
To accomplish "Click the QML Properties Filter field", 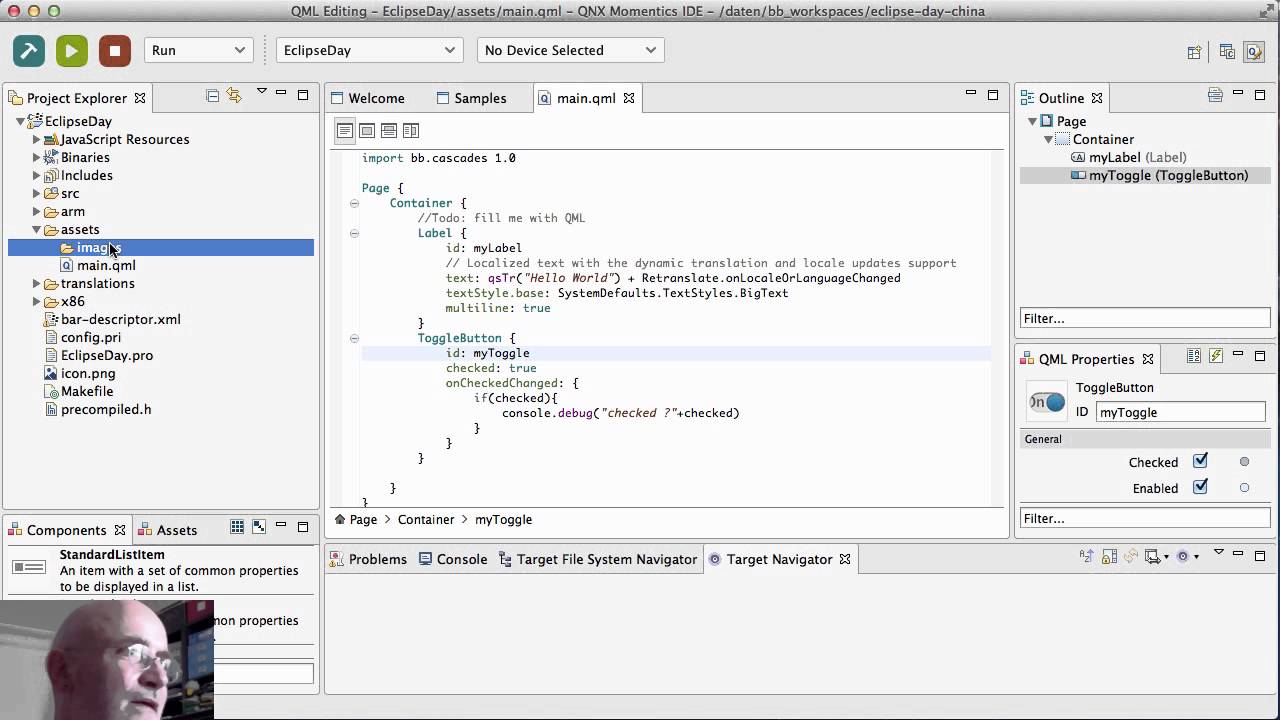I will click(x=1145, y=518).
